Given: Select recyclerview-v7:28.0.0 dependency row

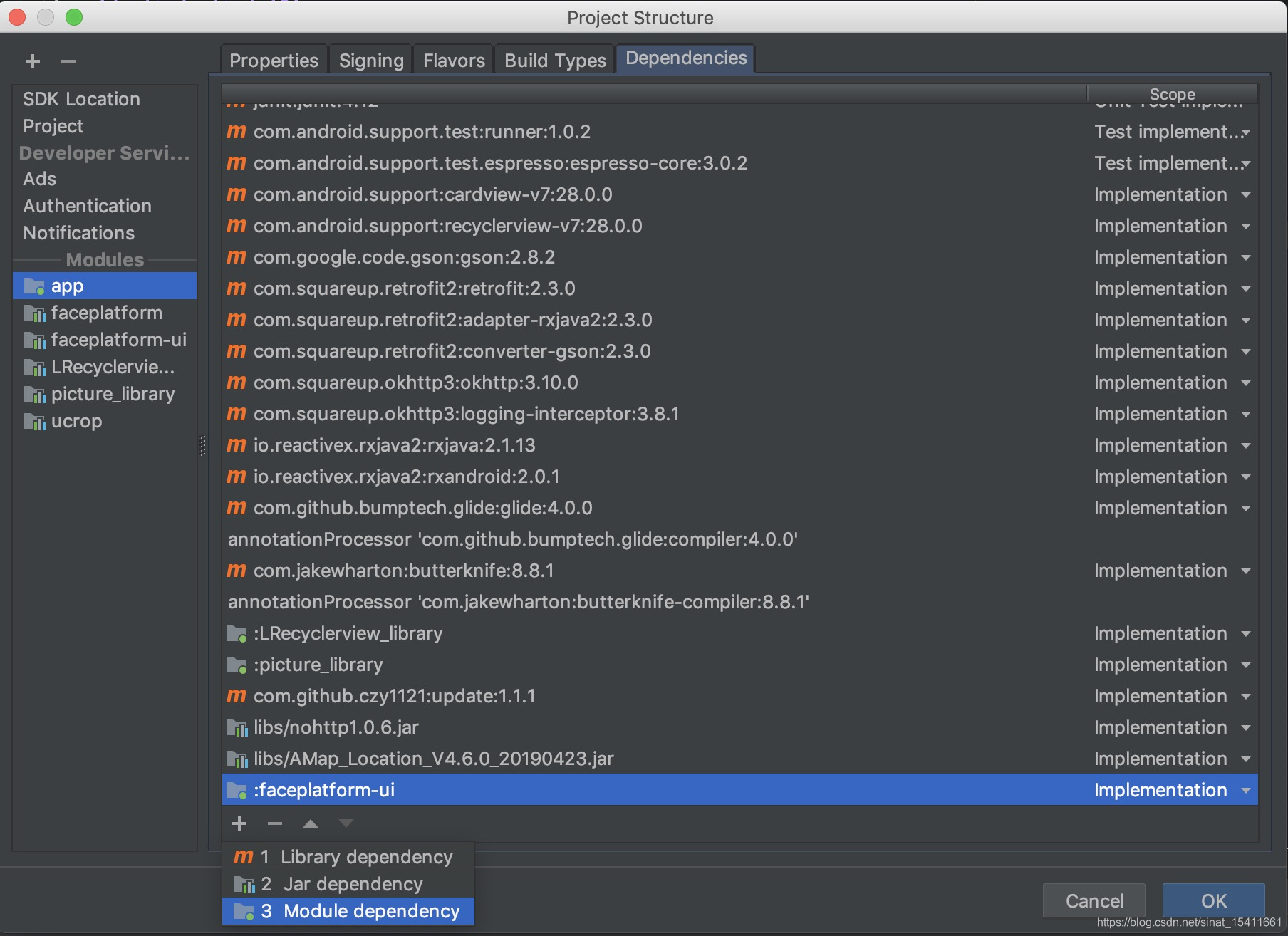Looking at the screenshot, I should coord(739,226).
